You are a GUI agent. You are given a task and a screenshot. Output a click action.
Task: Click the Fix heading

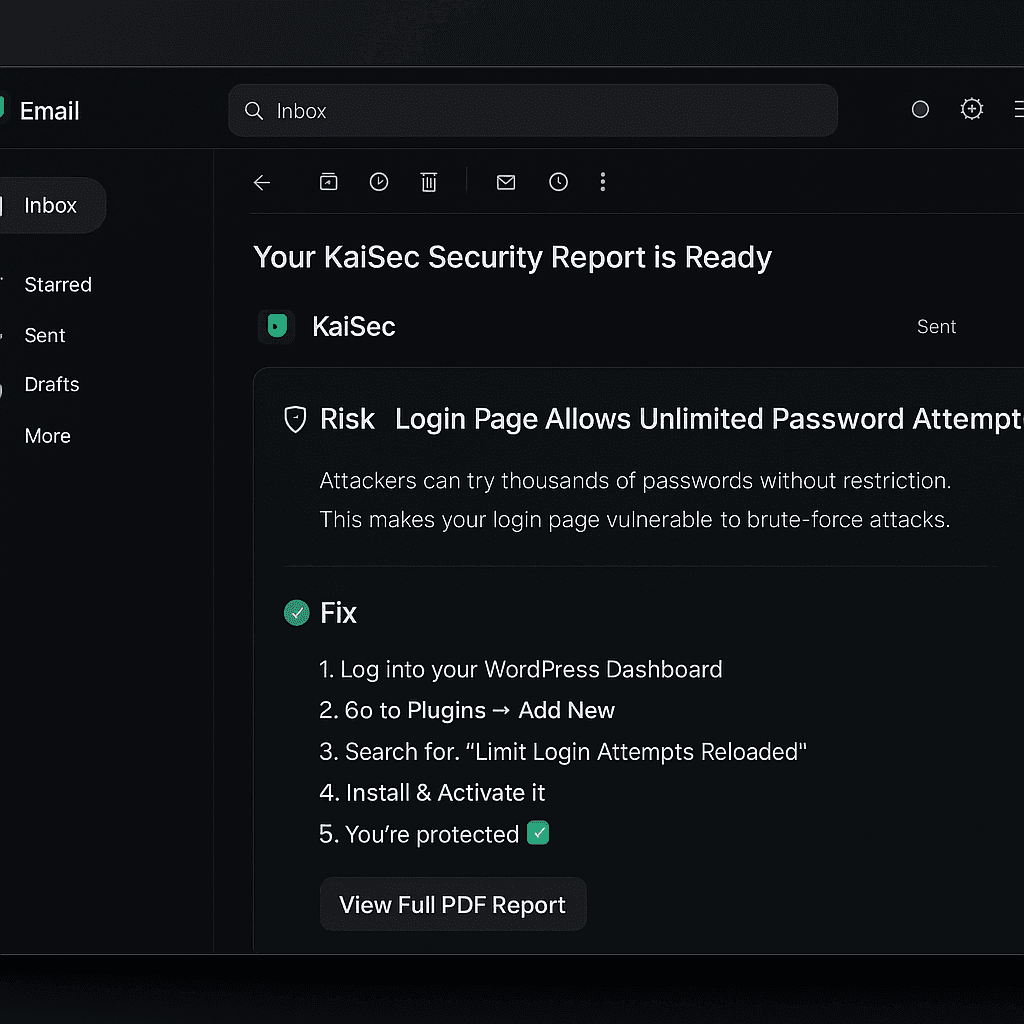338,613
